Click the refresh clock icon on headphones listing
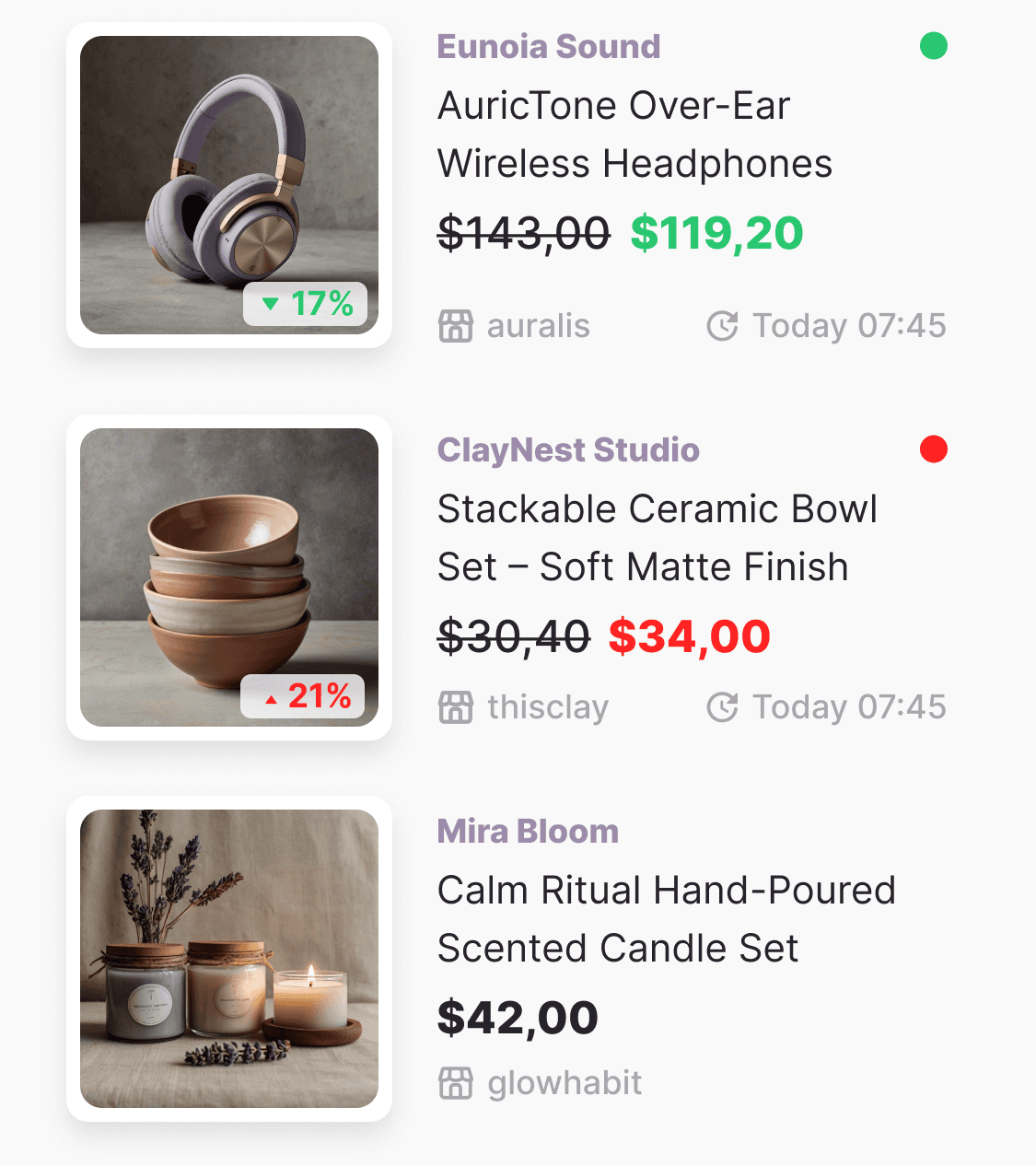Image resolution: width=1036 pixels, height=1166 pixels. pos(722,326)
